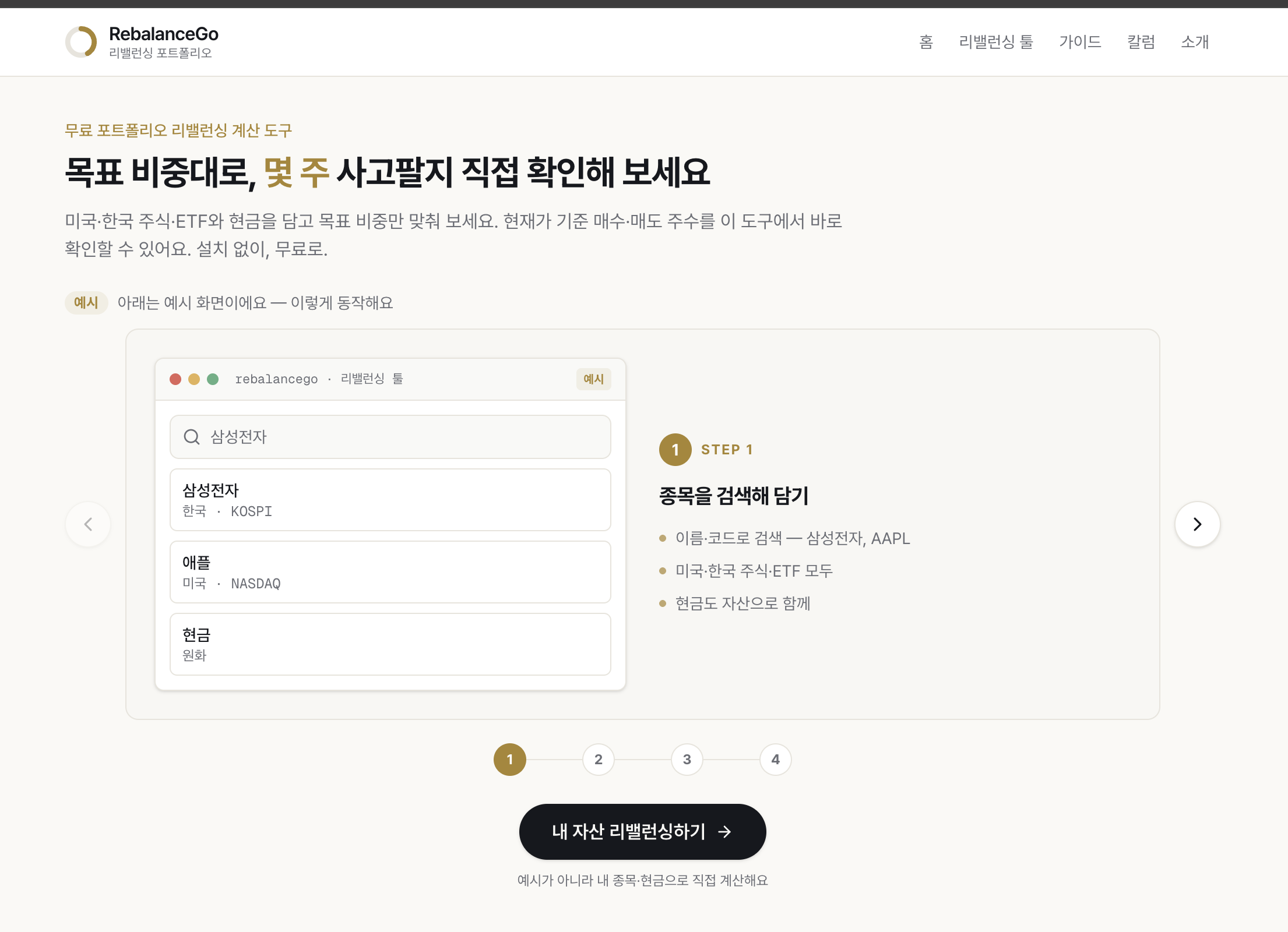Click the 삼성전자 search input field
The image size is (1288, 932).
click(390, 437)
